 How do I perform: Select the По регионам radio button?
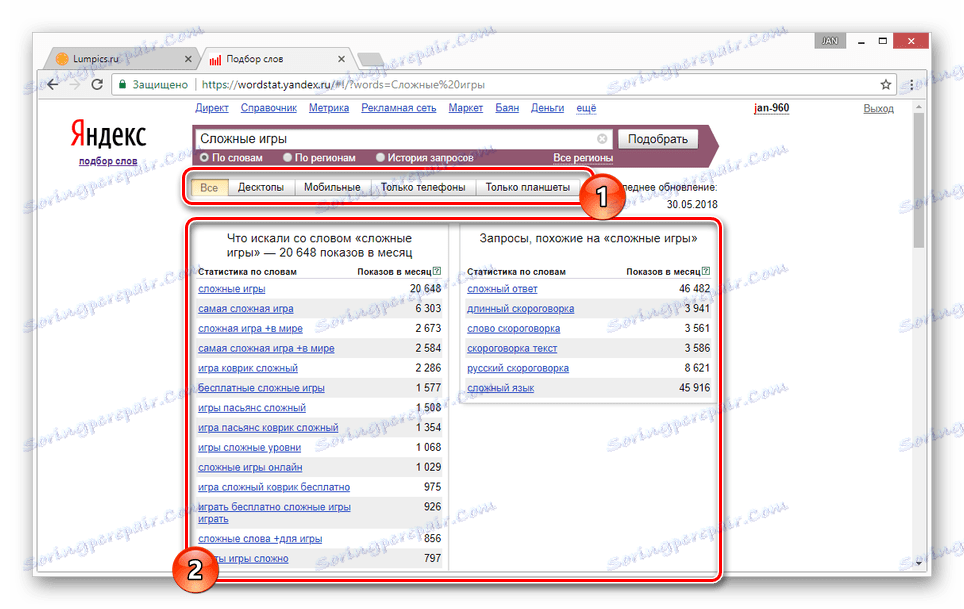pyautogui.click(x=287, y=158)
